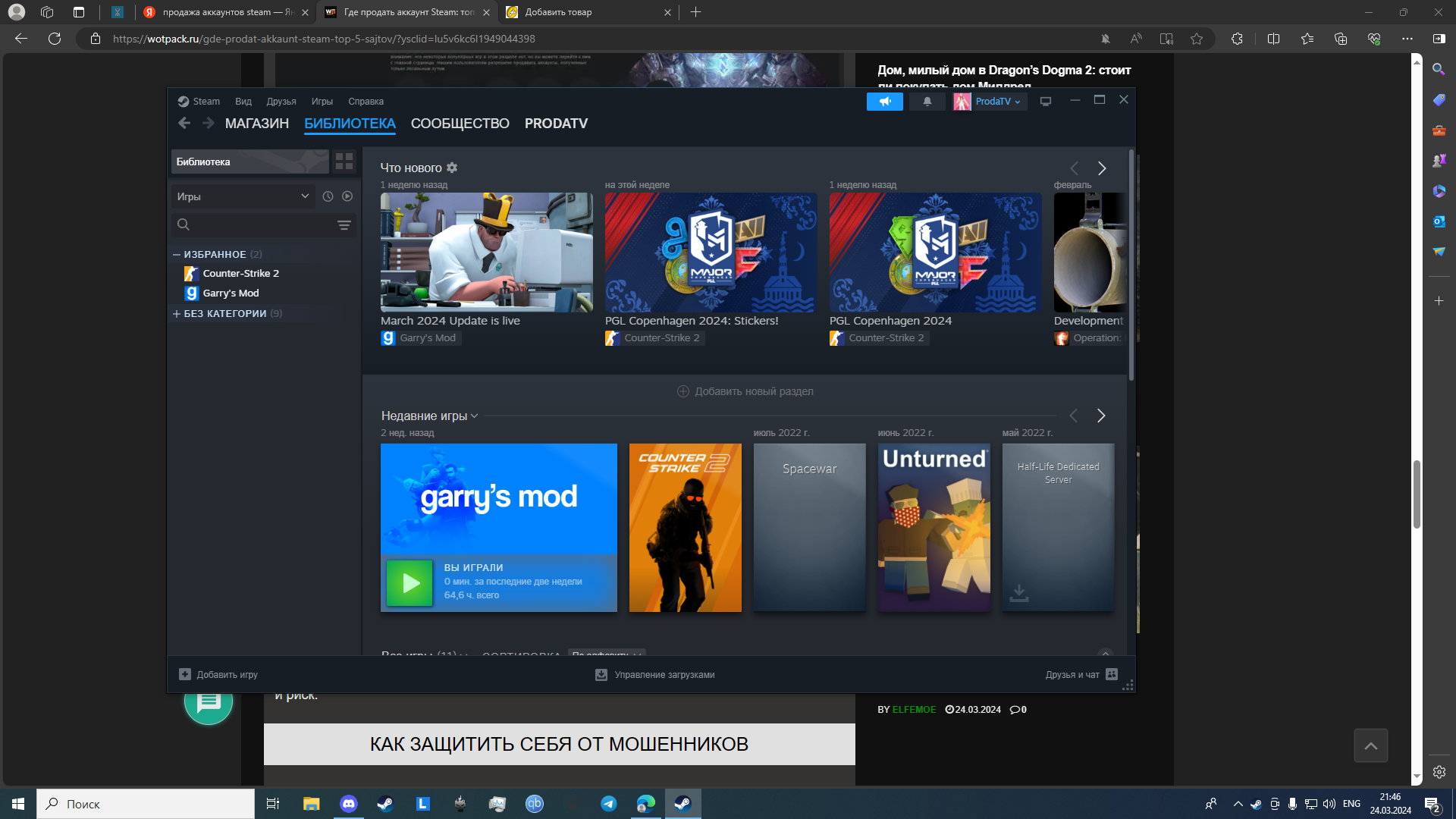Open the Друзья menu

point(281,102)
